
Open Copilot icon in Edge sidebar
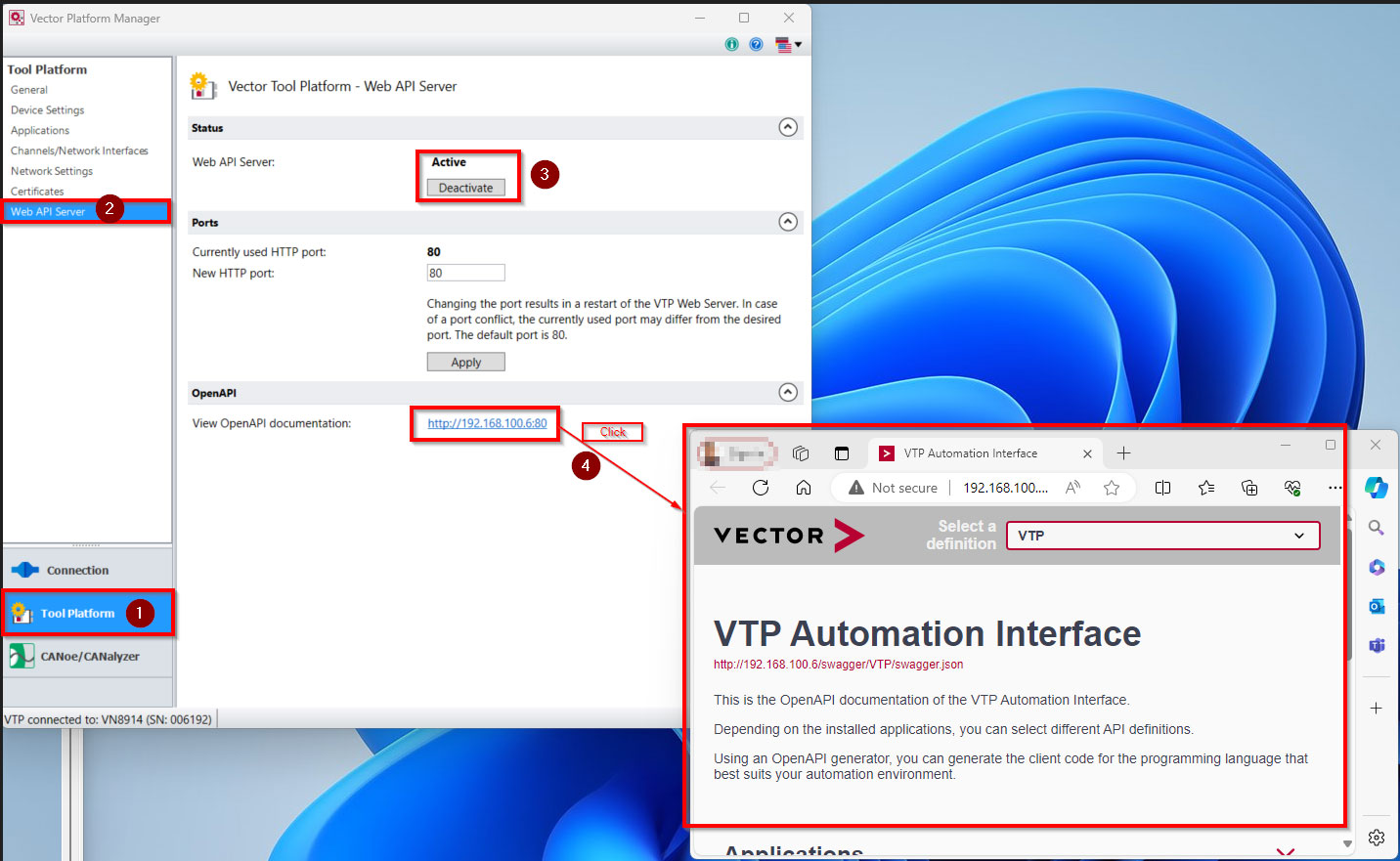[1377, 488]
